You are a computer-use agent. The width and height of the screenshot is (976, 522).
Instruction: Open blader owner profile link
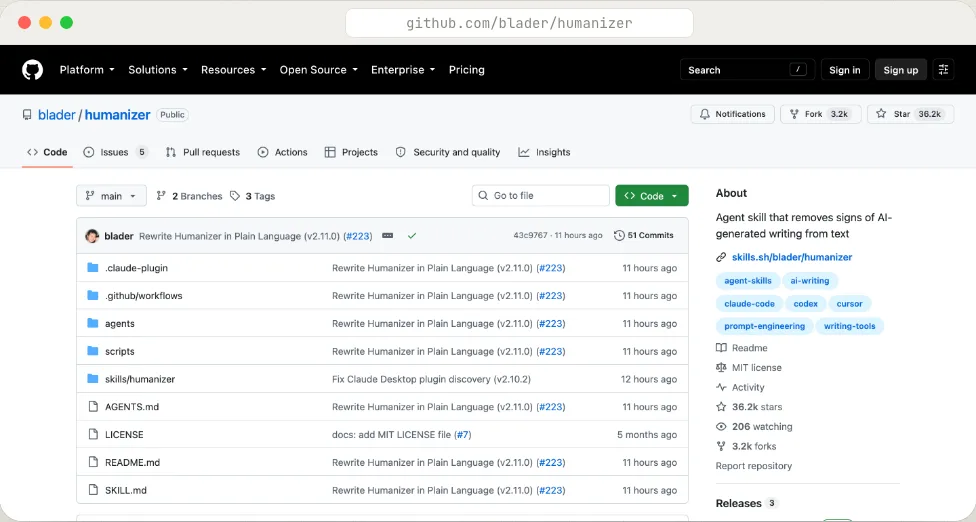(x=57, y=115)
